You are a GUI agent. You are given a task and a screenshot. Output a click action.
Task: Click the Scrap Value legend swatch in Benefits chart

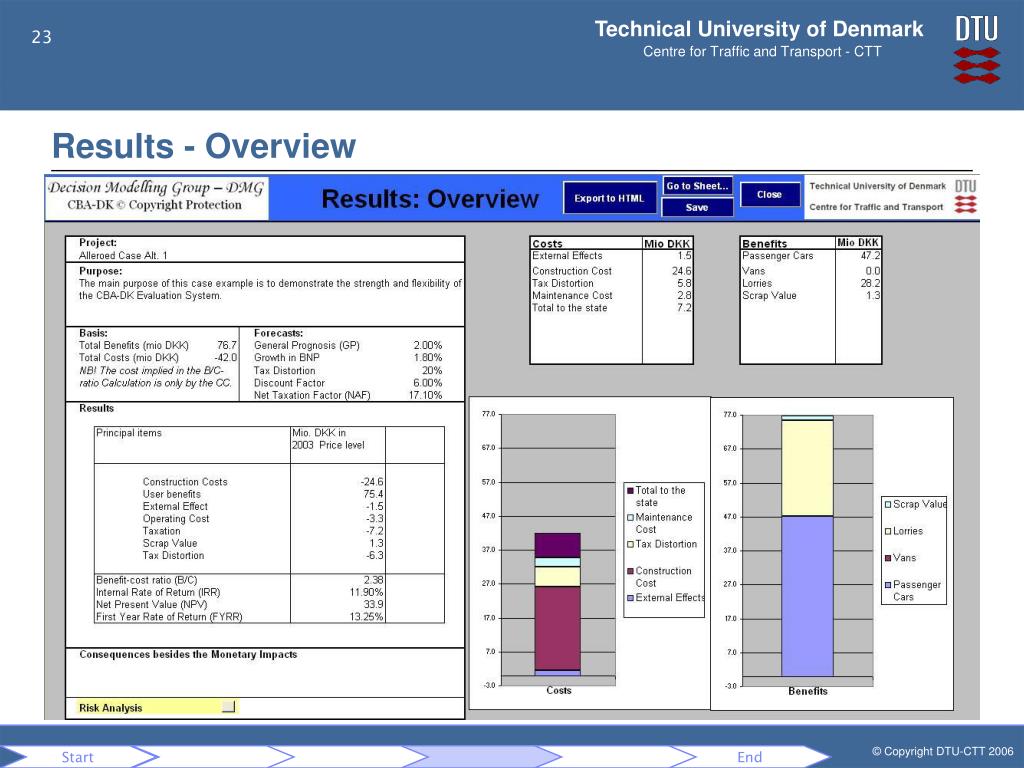pos(888,504)
